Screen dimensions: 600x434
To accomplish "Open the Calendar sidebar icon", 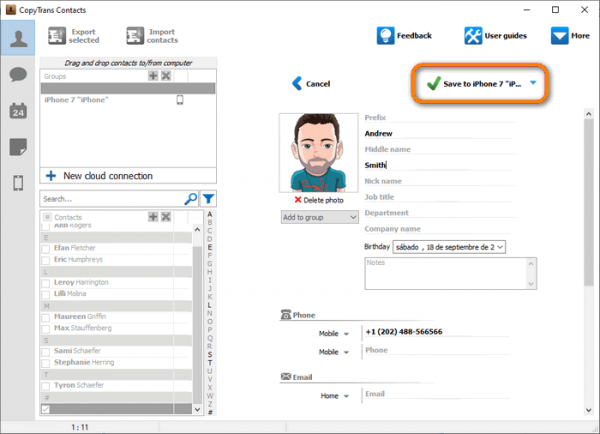I will (17, 111).
